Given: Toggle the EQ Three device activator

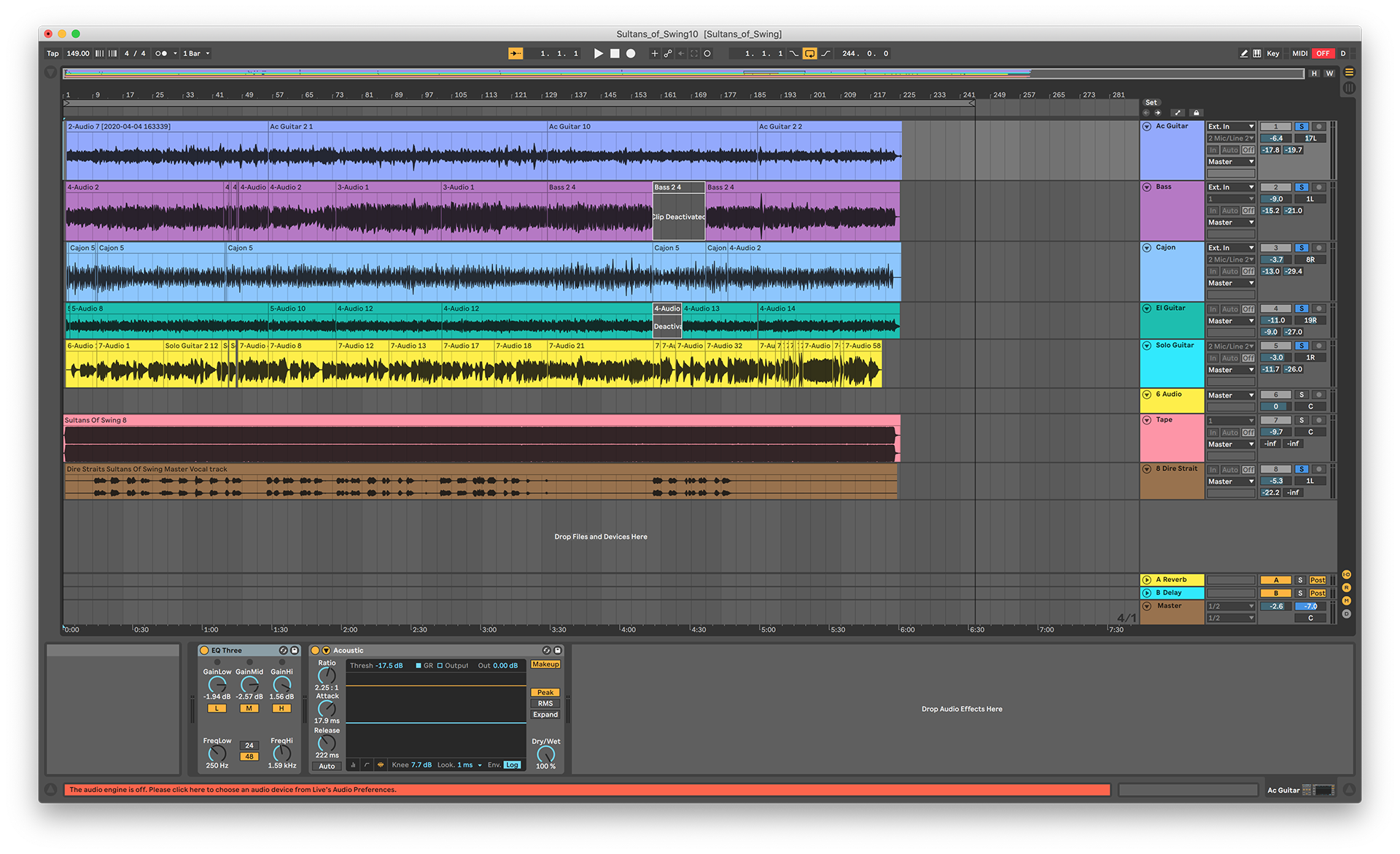Looking at the screenshot, I should (205, 651).
